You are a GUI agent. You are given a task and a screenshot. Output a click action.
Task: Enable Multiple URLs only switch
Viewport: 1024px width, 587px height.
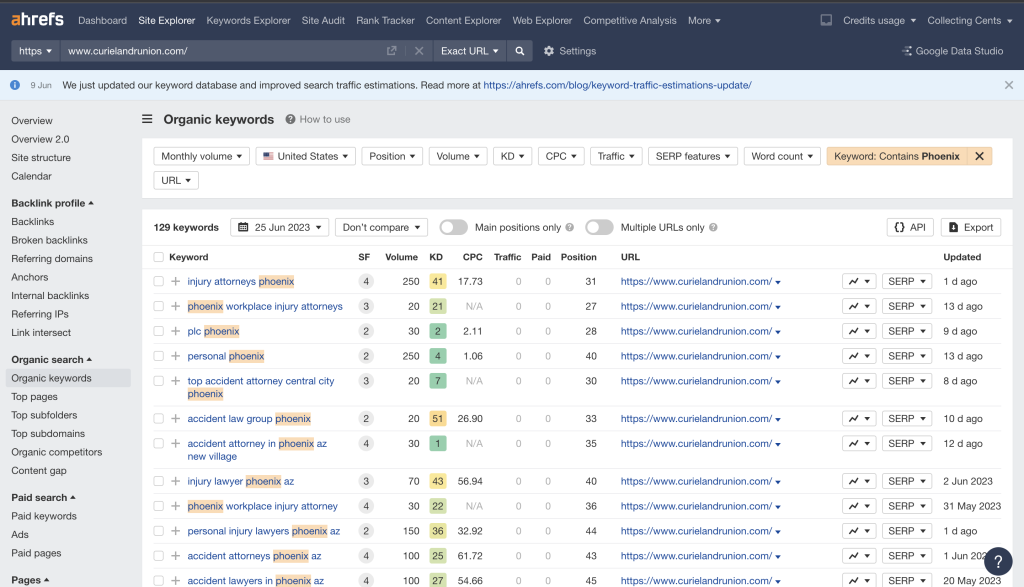point(599,227)
